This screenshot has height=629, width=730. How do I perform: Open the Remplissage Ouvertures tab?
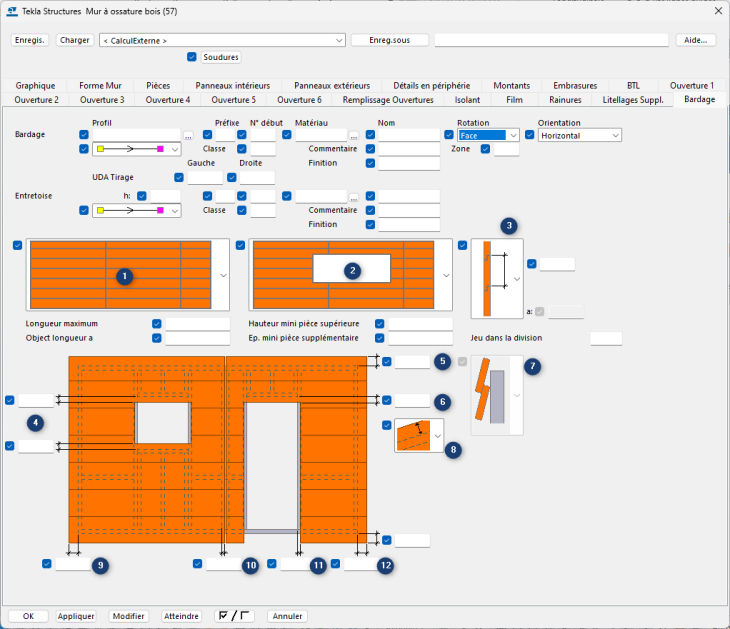[388, 100]
